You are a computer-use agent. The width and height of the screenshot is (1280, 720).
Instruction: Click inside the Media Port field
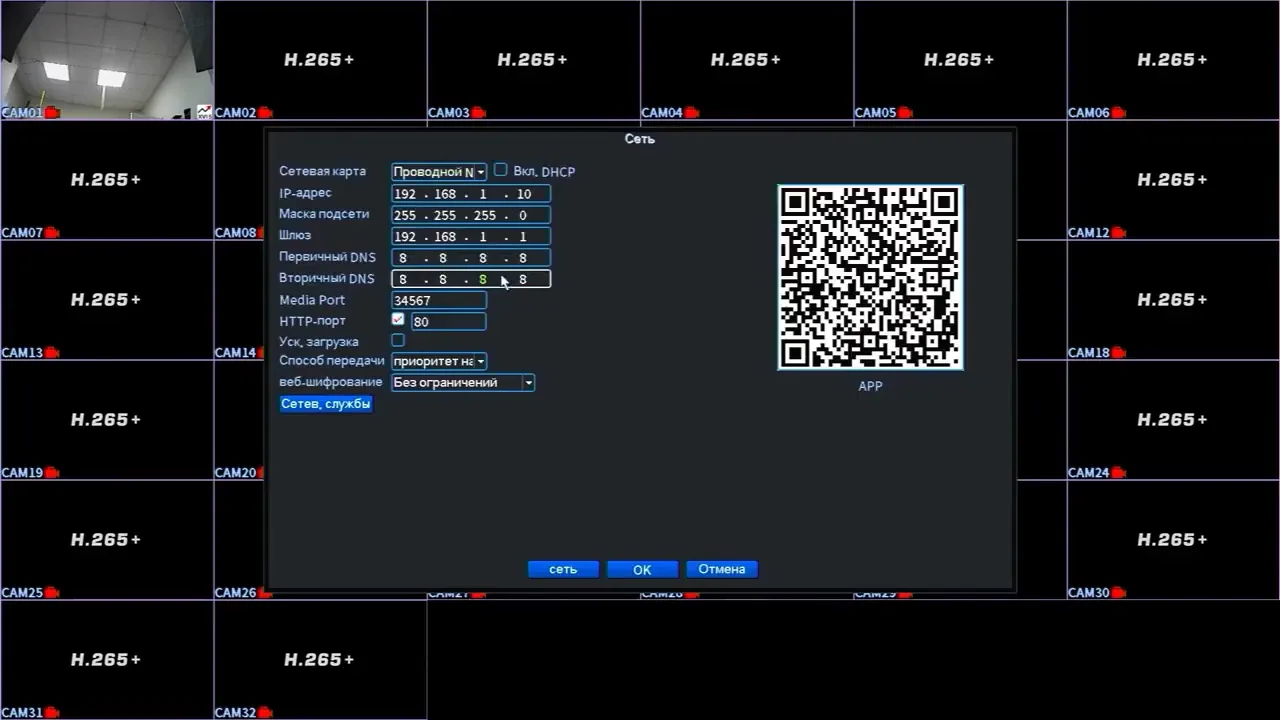coord(439,300)
